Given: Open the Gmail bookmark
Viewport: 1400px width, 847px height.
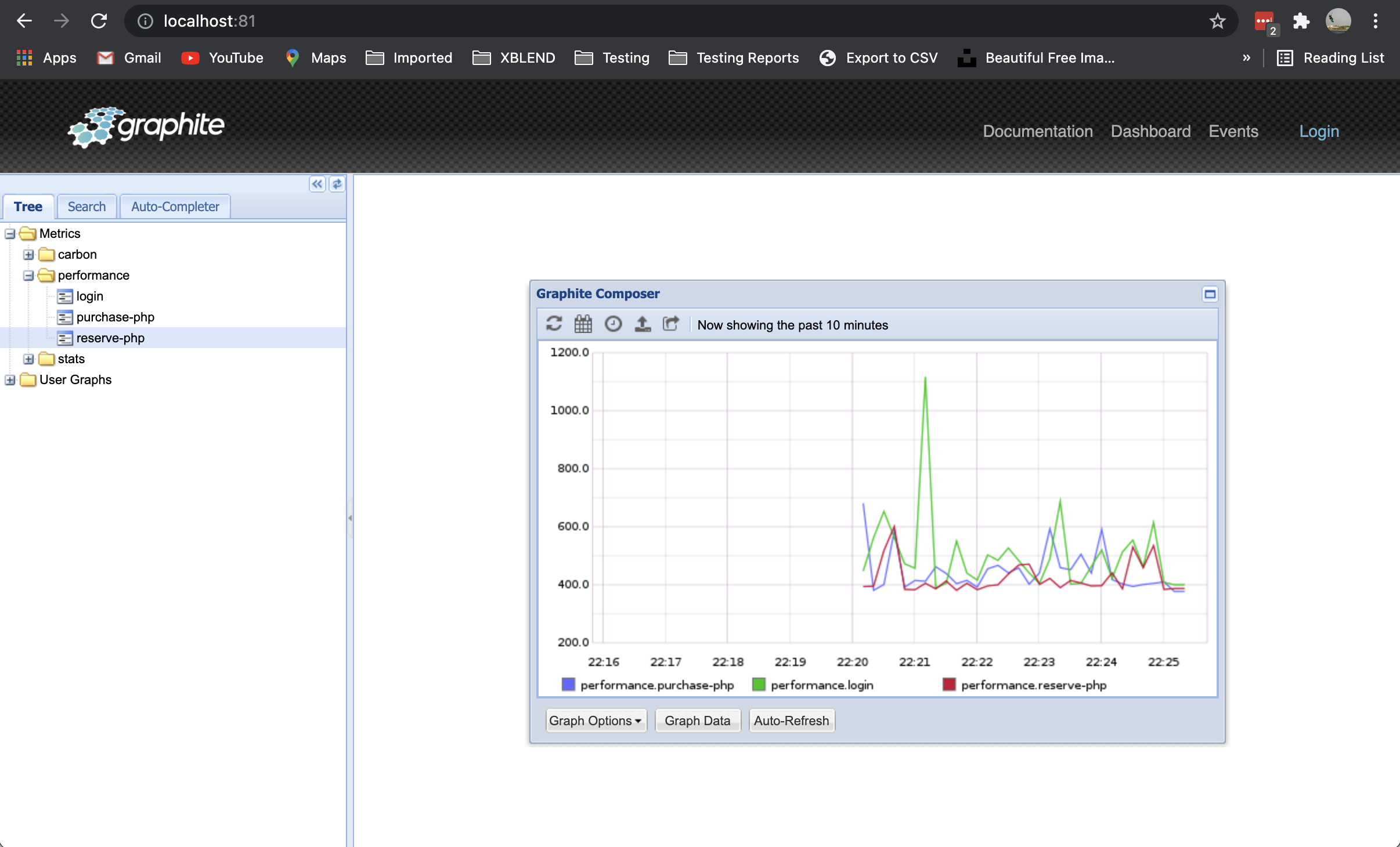Looking at the screenshot, I should [x=129, y=58].
